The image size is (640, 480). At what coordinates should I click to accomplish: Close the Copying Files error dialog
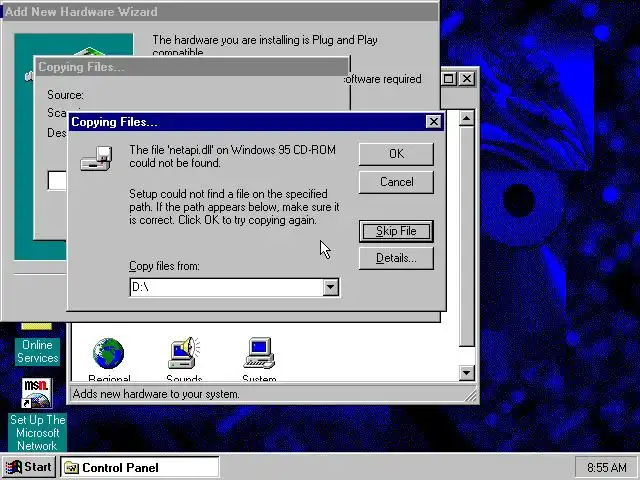point(433,122)
